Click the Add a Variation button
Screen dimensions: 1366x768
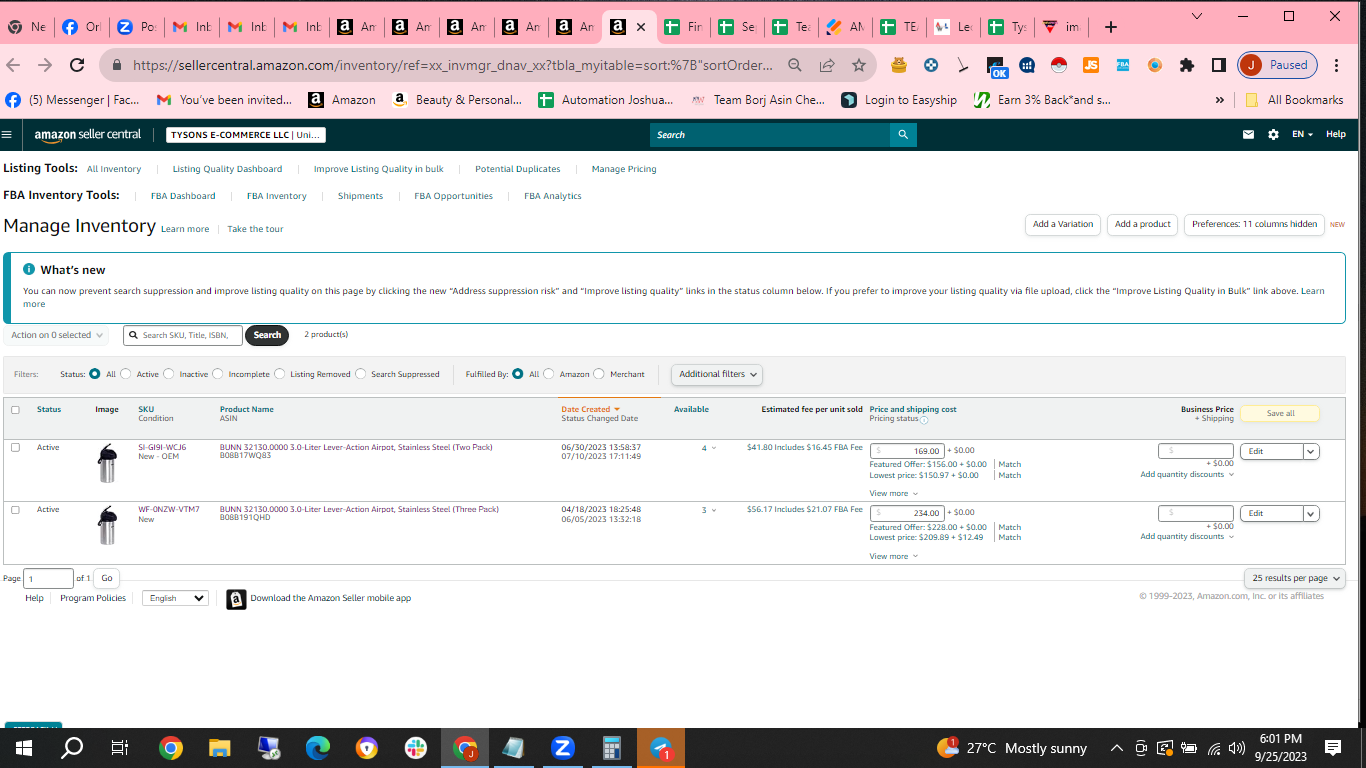1063,225
